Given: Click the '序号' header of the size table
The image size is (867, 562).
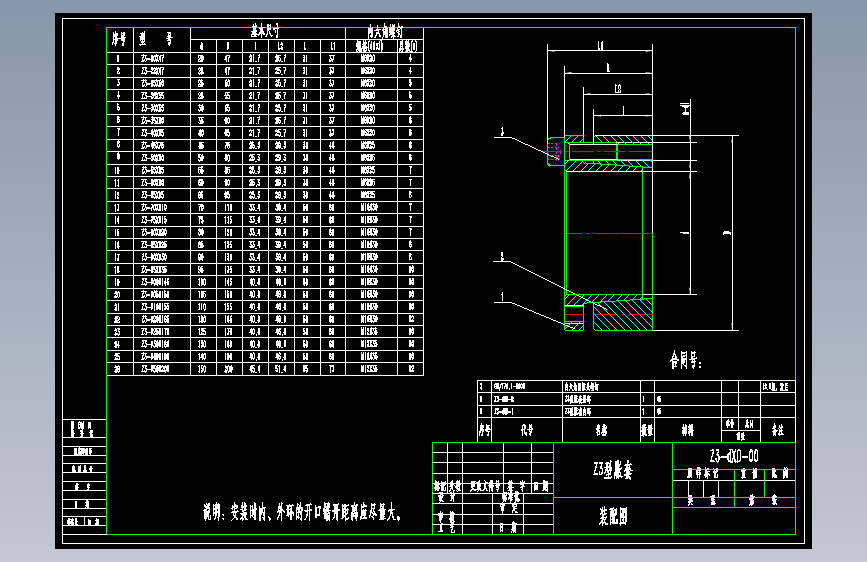Looking at the screenshot, I should [x=119, y=39].
